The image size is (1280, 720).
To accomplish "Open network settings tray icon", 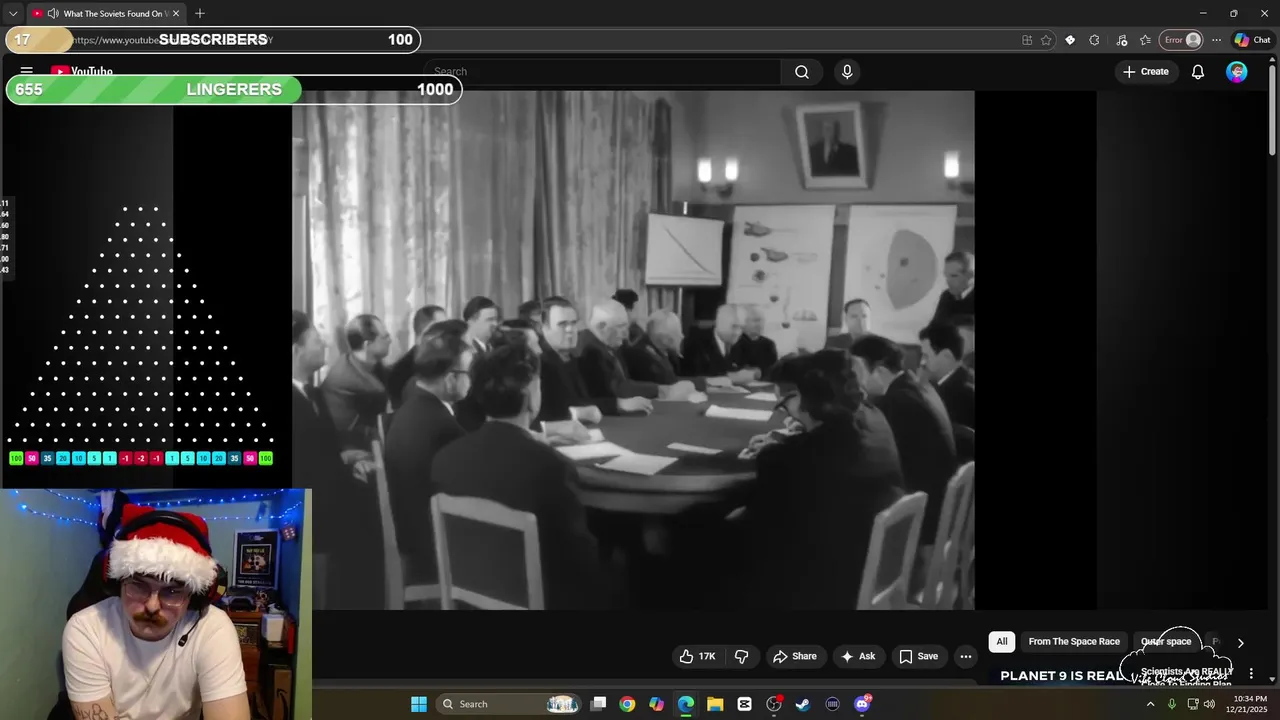I will [x=1193, y=704].
